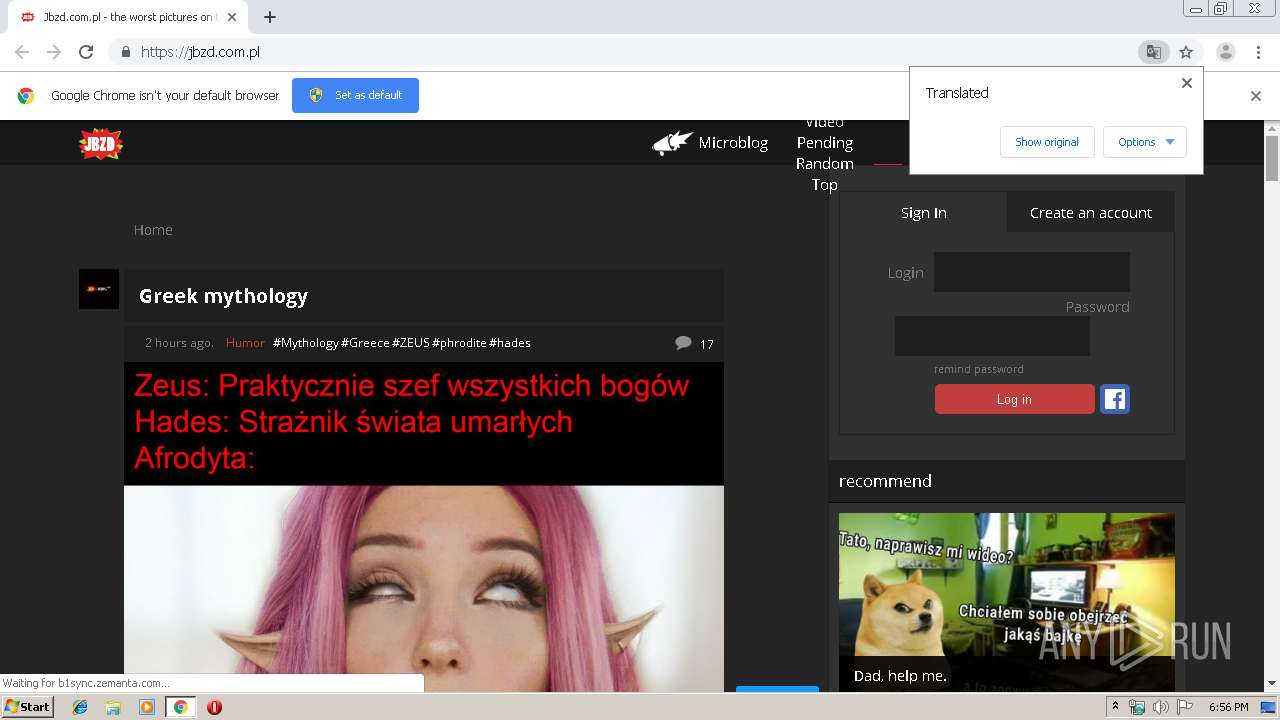Click the remind password link

[x=979, y=369]
